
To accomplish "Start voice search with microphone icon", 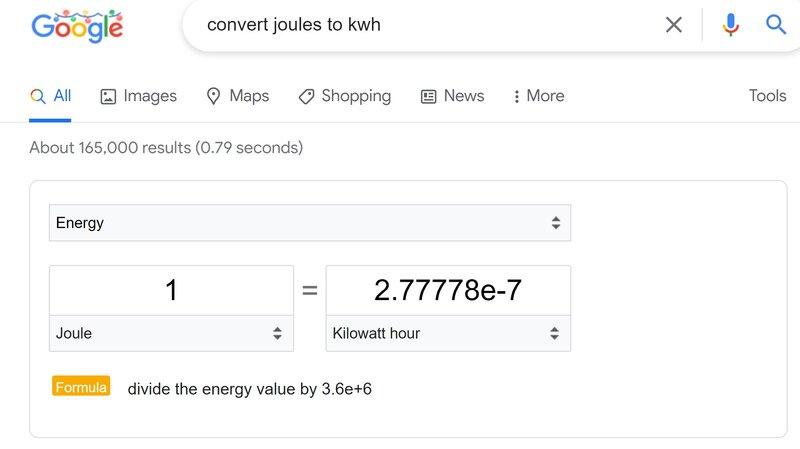I will (x=731, y=24).
